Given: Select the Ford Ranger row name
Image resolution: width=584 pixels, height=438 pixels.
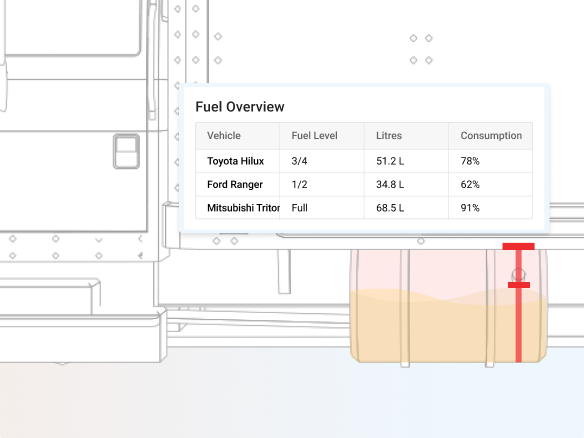Looking at the screenshot, I should (235, 185).
